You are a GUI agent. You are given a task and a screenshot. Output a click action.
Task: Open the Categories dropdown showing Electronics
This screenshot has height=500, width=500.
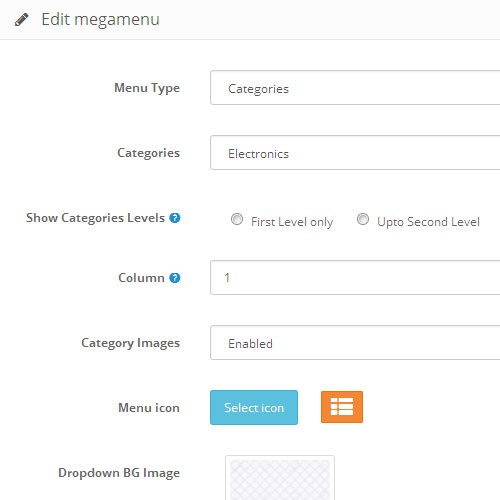[355, 153]
